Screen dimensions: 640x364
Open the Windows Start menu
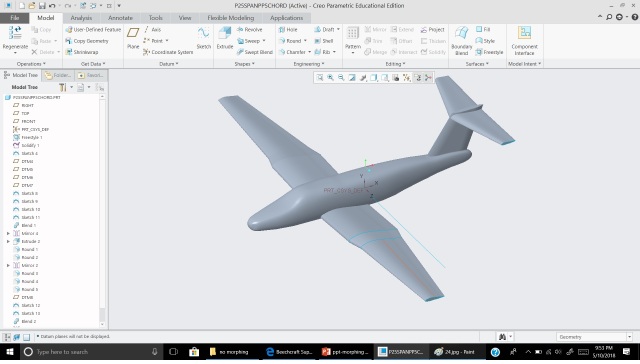click(10, 352)
